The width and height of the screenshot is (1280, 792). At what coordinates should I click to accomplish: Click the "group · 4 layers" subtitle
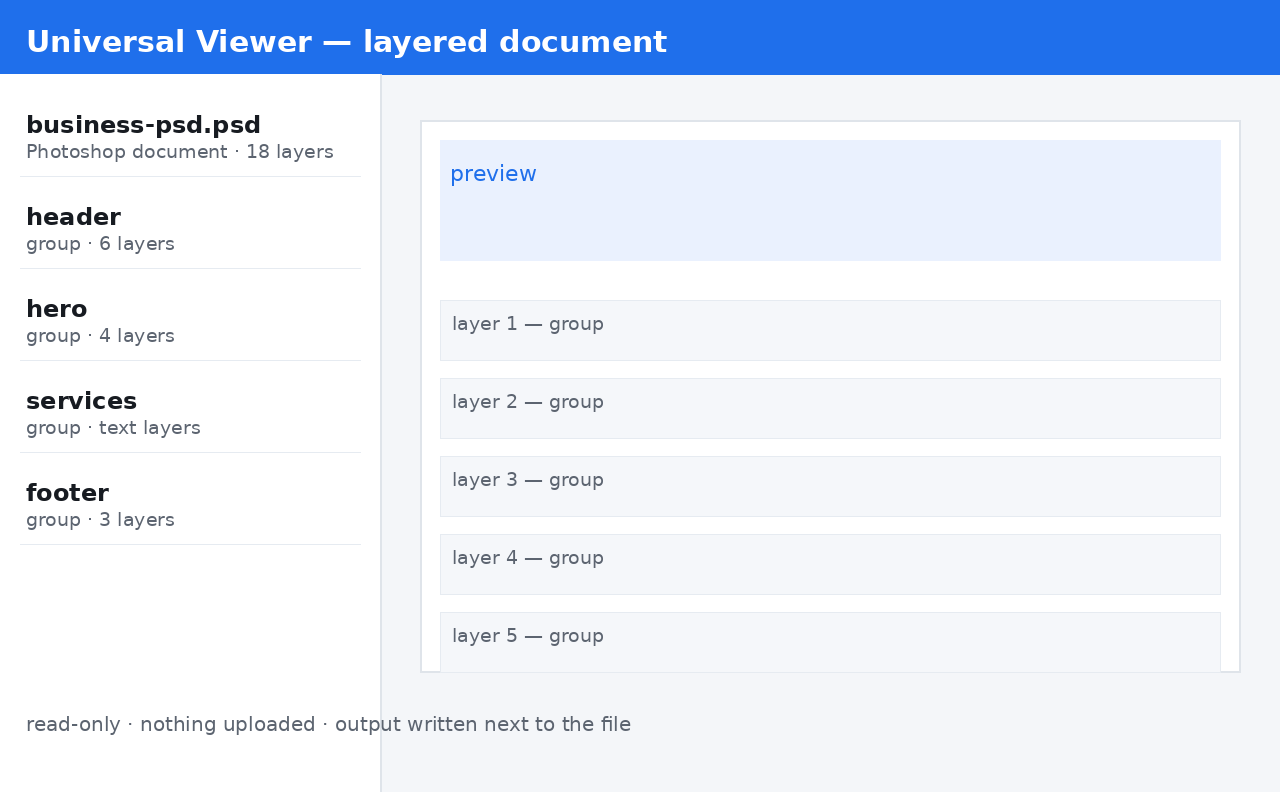pyautogui.click(x=100, y=336)
